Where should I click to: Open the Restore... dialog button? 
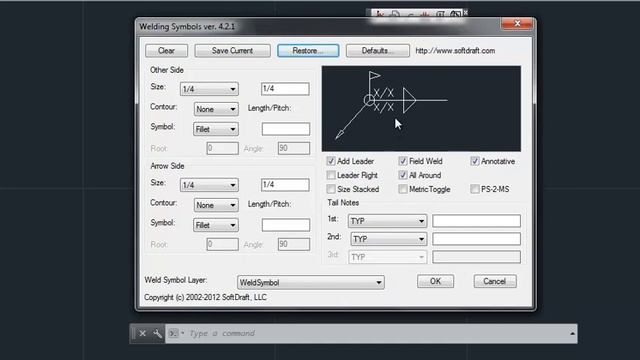coord(308,51)
